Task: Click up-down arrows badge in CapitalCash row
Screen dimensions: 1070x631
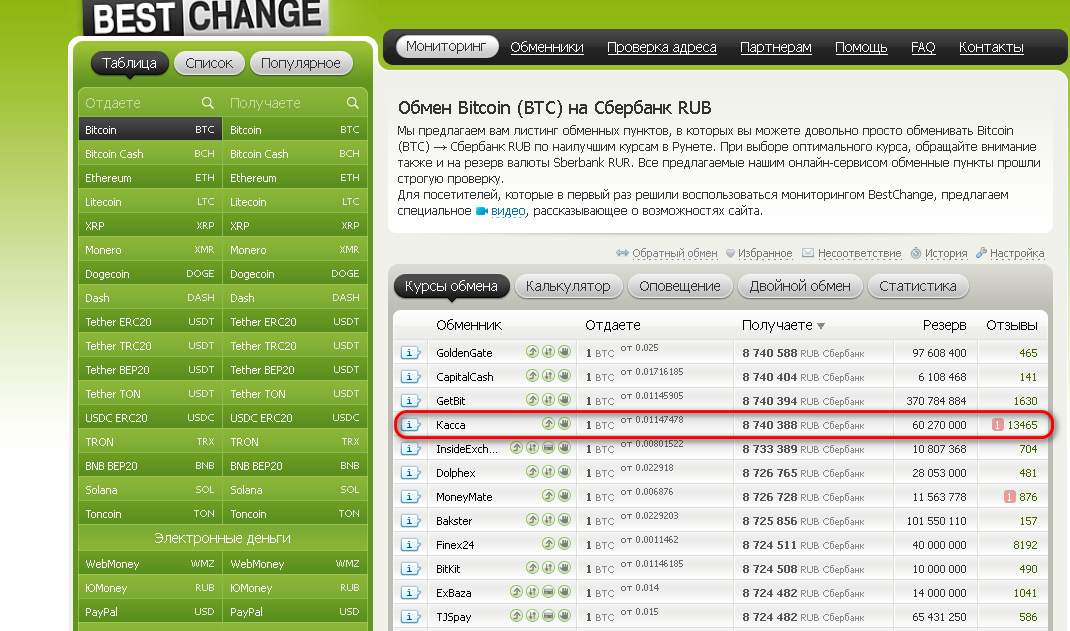Action: pyautogui.click(x=548, y=376)
